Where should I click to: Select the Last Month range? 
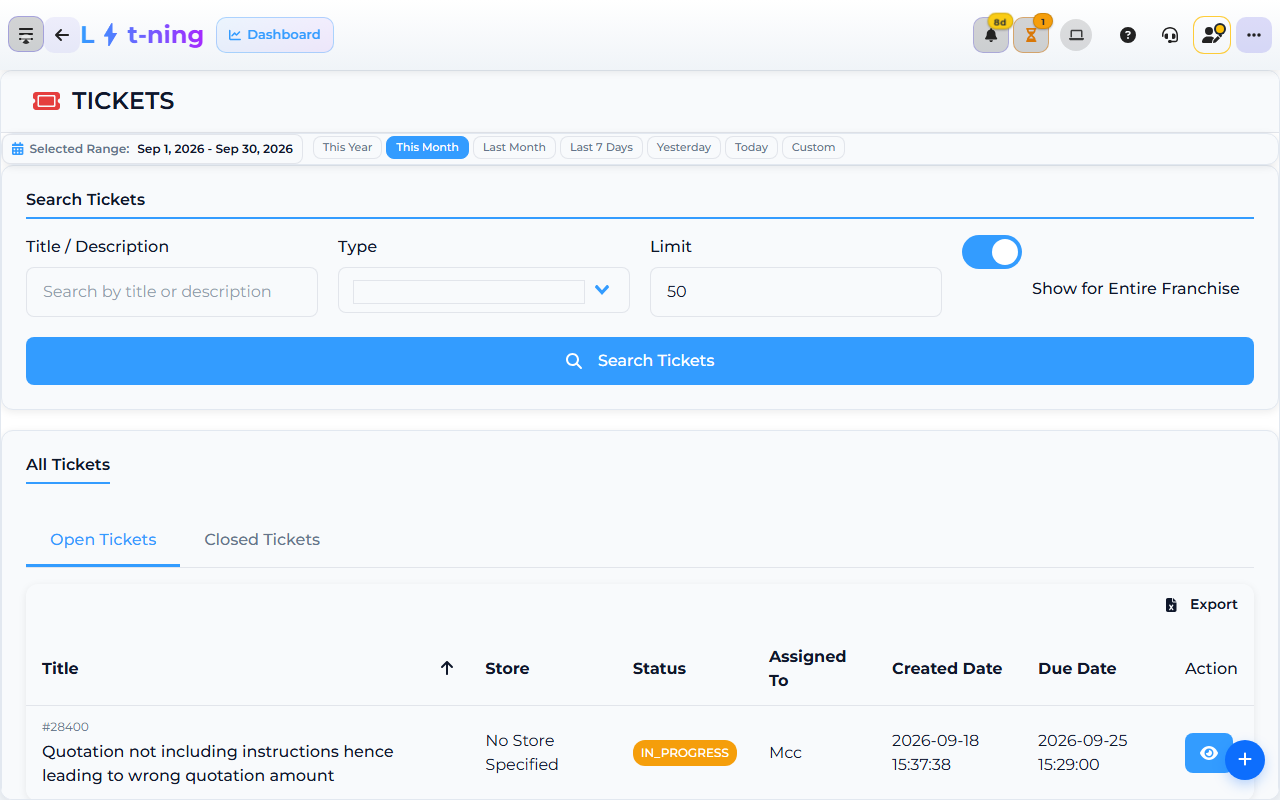point(514,148)
